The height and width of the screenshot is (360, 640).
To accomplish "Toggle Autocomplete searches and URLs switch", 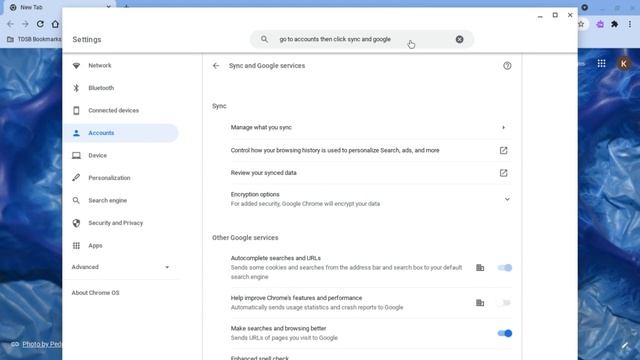I will pos(504,268).
